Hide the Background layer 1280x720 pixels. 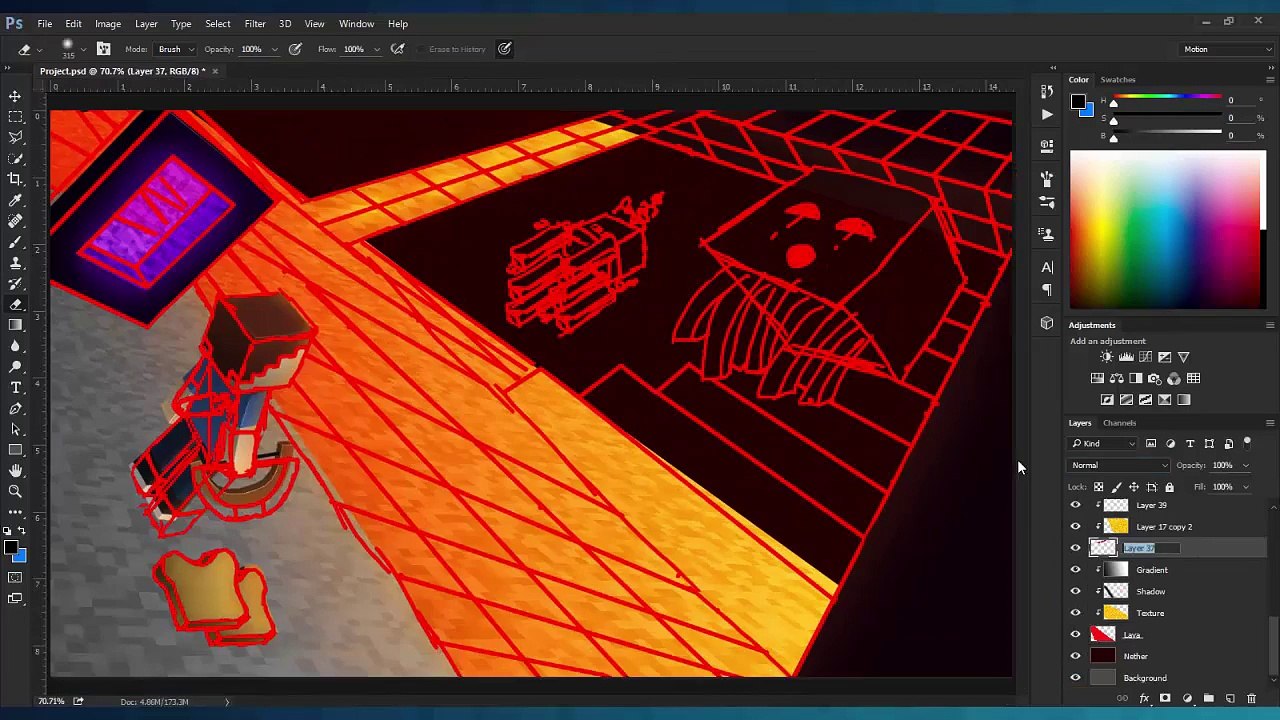click(1076, 678)
